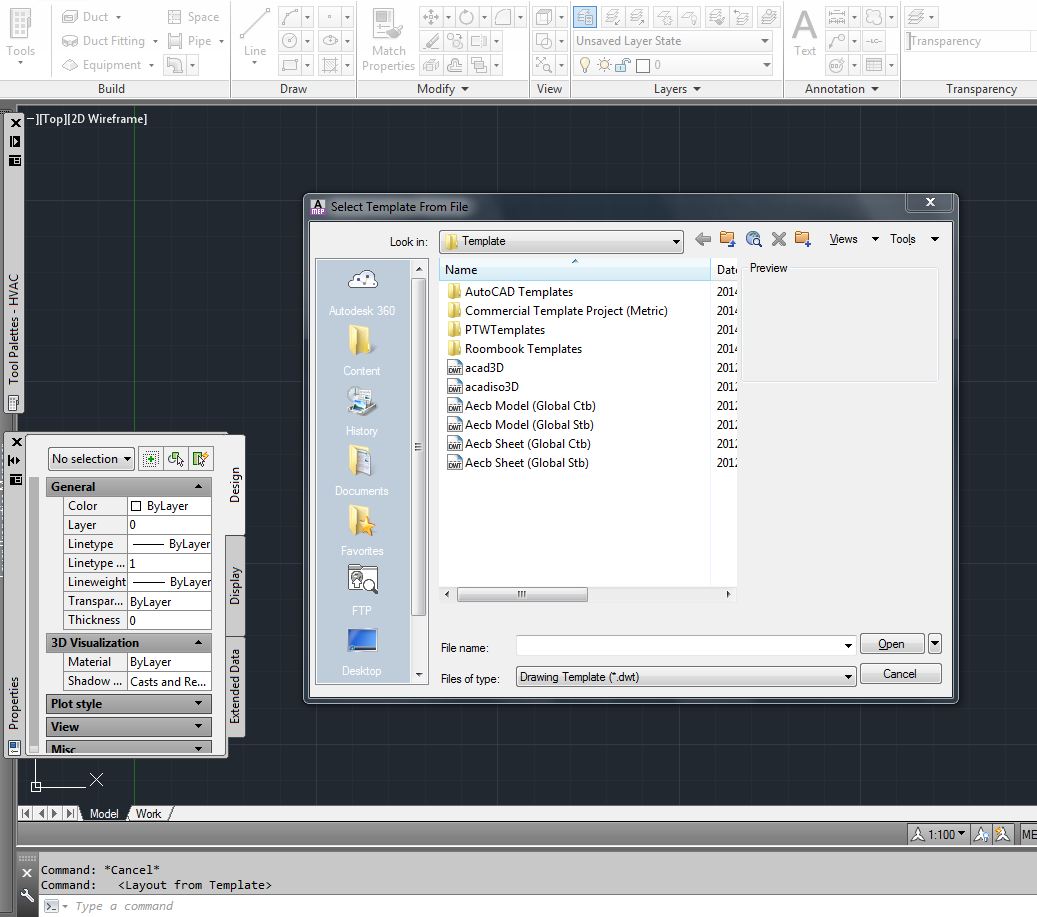The width and height of the screenshot is (1037, 917).
Task: Expand the Layers panel title
Action: coord(677,89)
